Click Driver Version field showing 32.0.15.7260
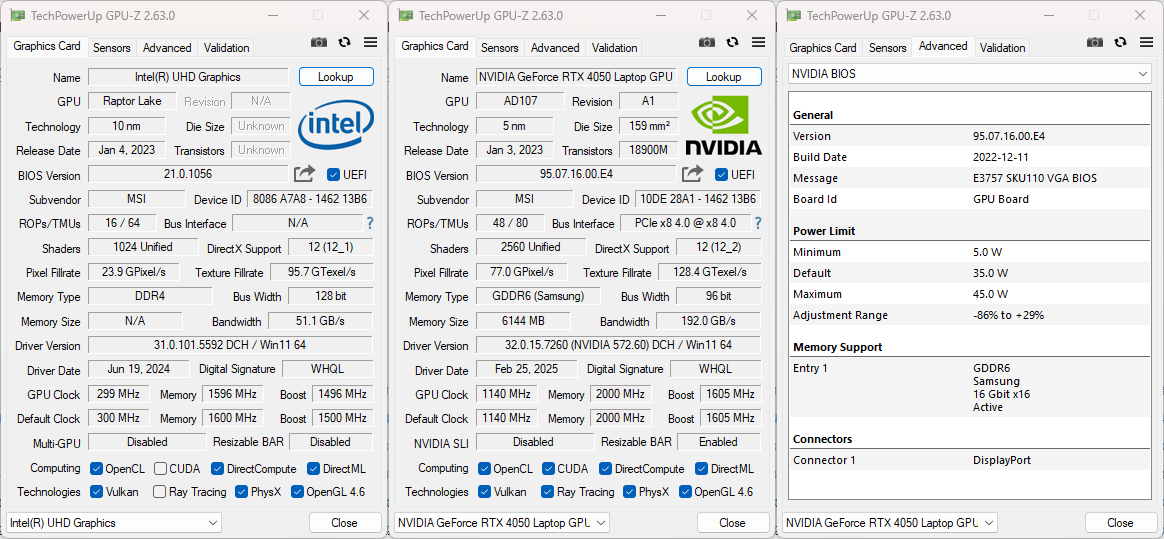The image size is (1164, 539). [x=618, y=345]
